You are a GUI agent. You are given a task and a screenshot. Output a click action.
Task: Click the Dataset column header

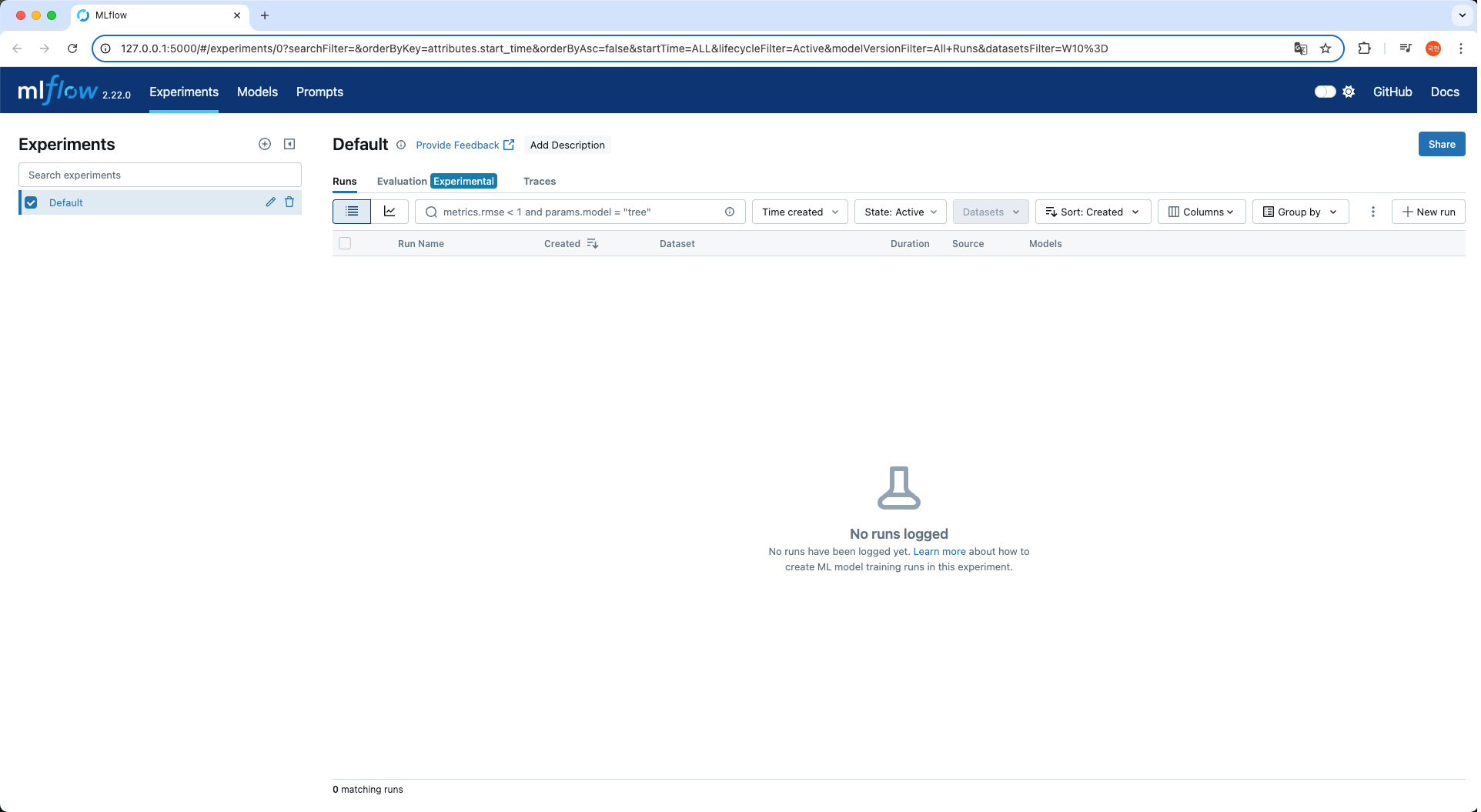tap(677, 243)
